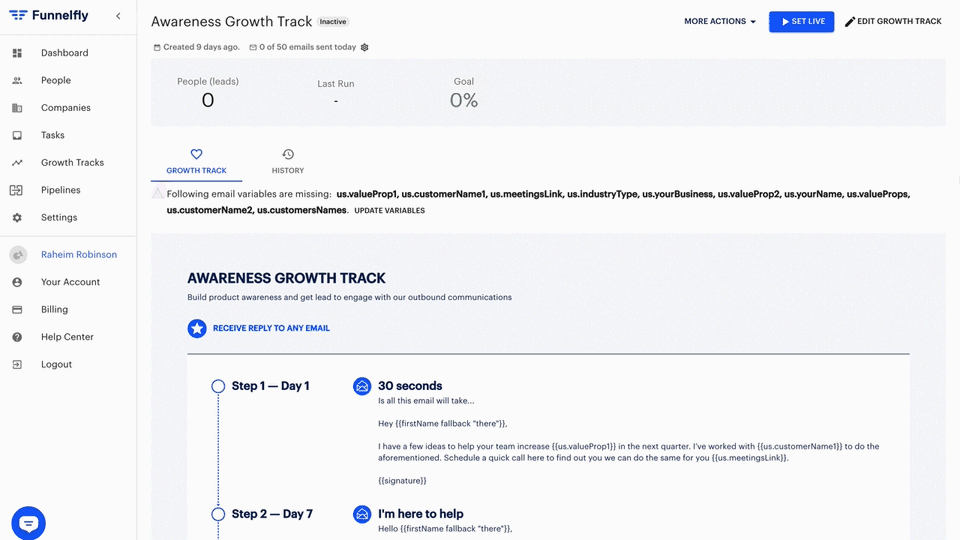Click the Pipelines icon

click(17, 190)
